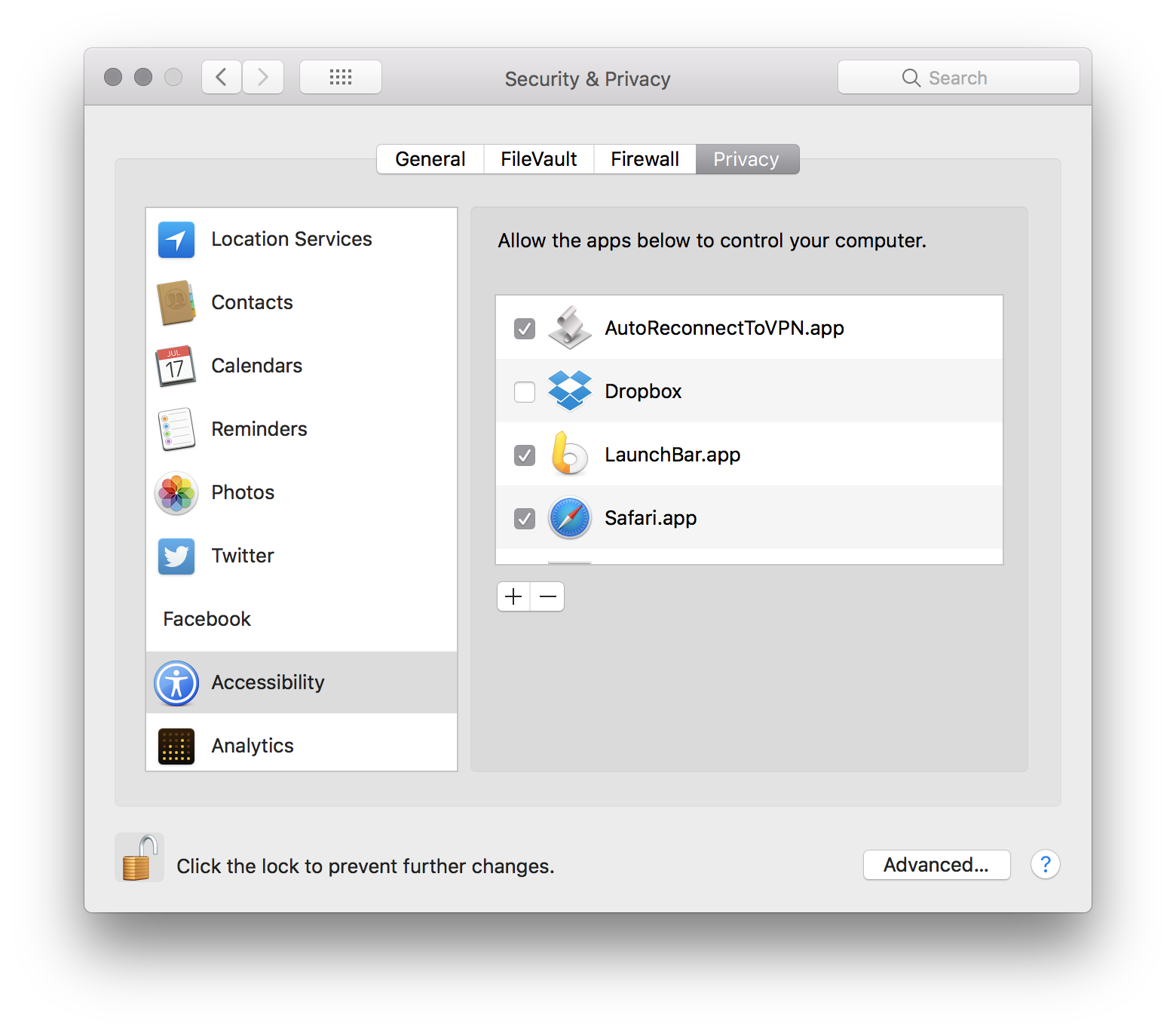The image size is (1176, 1033).
Task: Select the LaunchBar.app name
Action: pyautogui.click(x=672, y=455)
